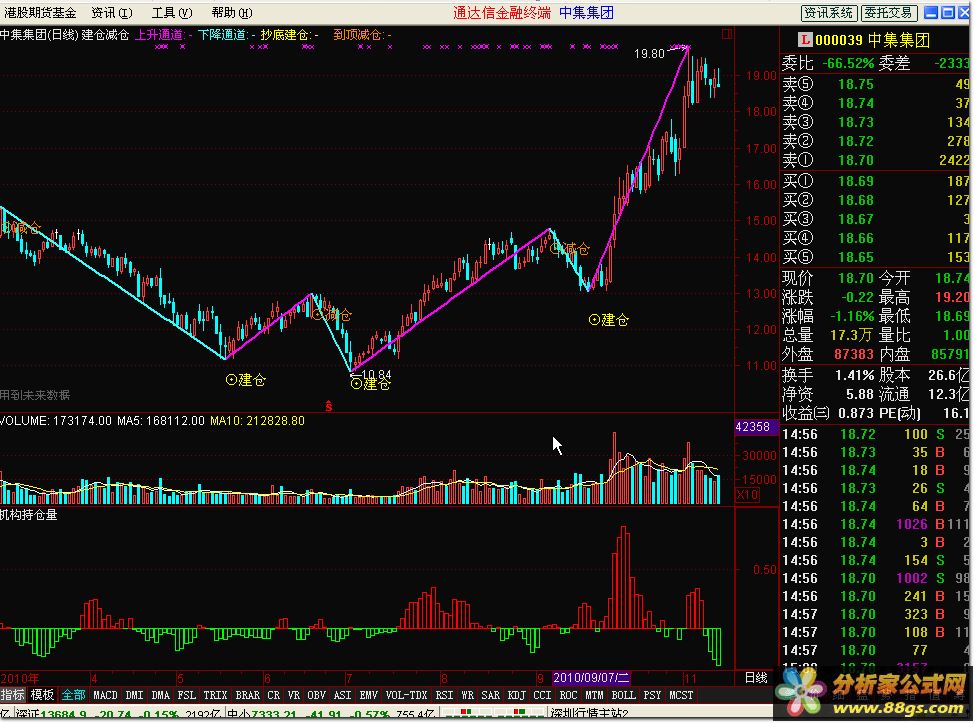The width and height of the screenshot is (975, 723).
Task: Select the VOL-TDX indicator
Action: point(407,695)
